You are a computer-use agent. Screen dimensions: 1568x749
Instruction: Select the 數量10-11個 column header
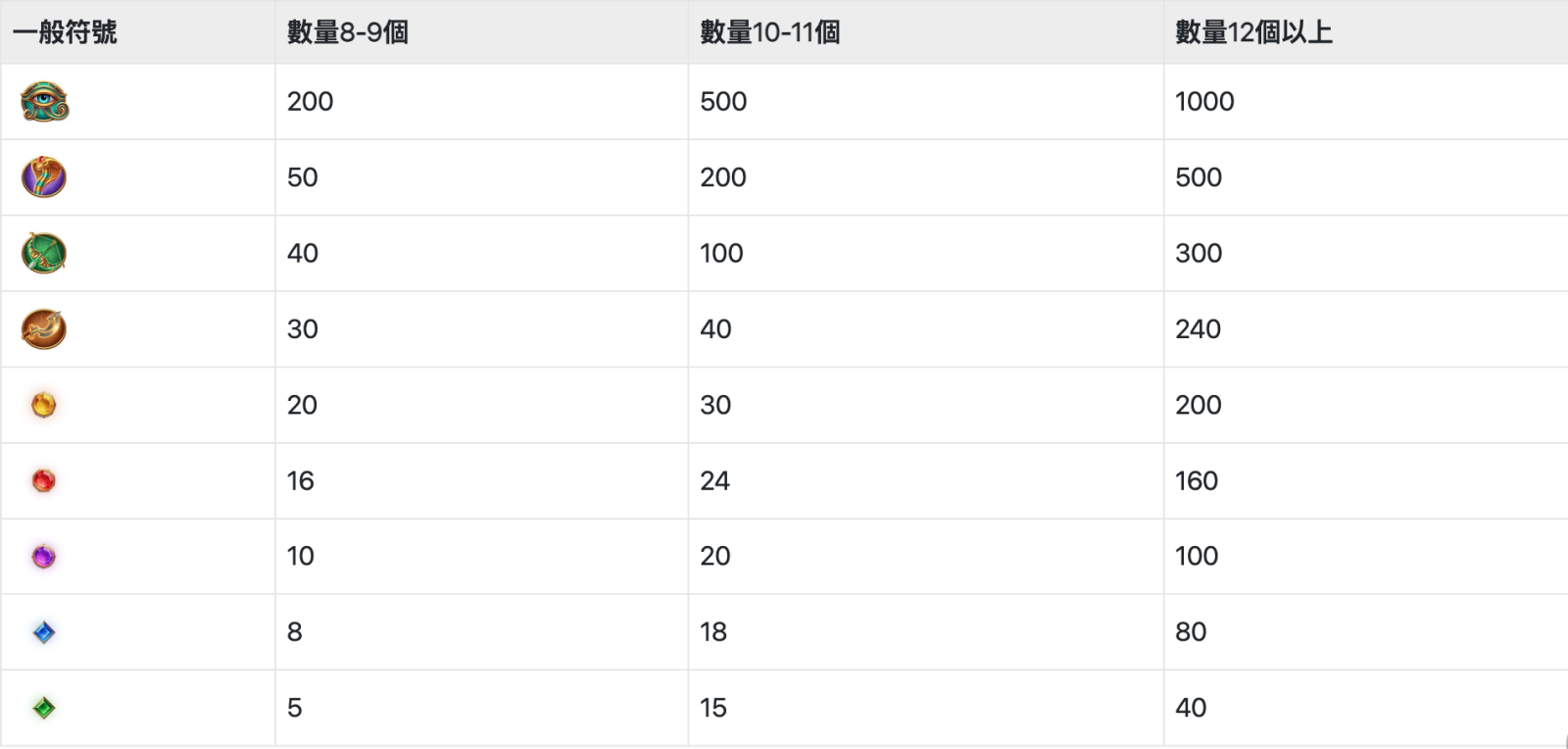point(769,32)
